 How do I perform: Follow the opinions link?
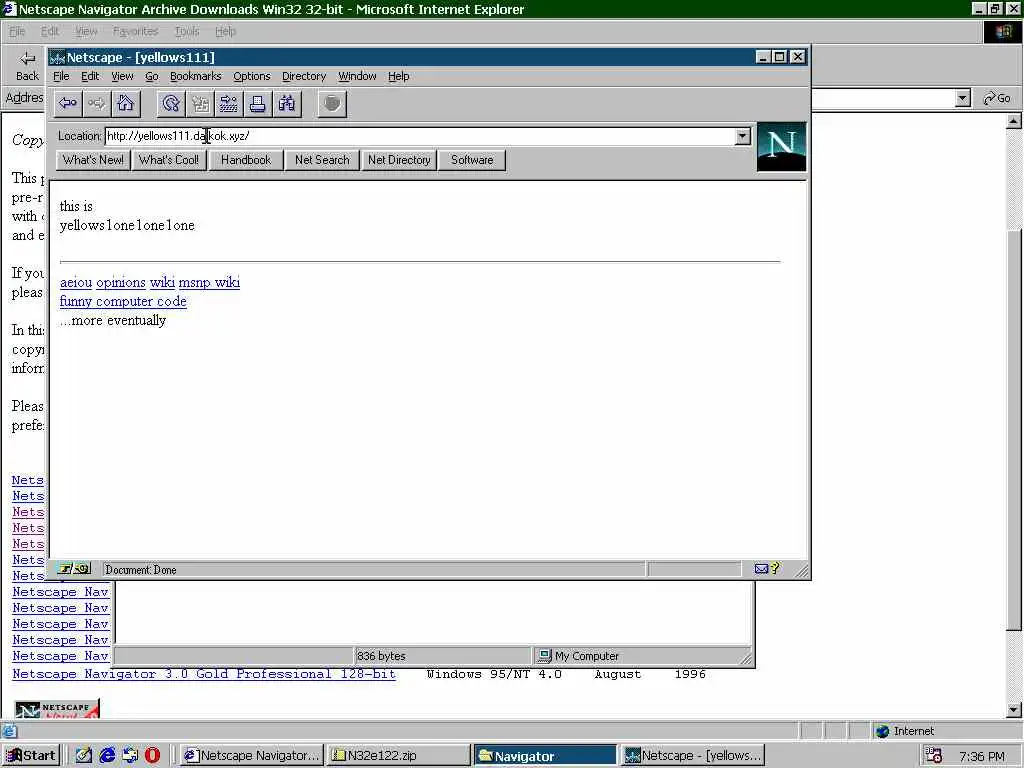[121, 283]
